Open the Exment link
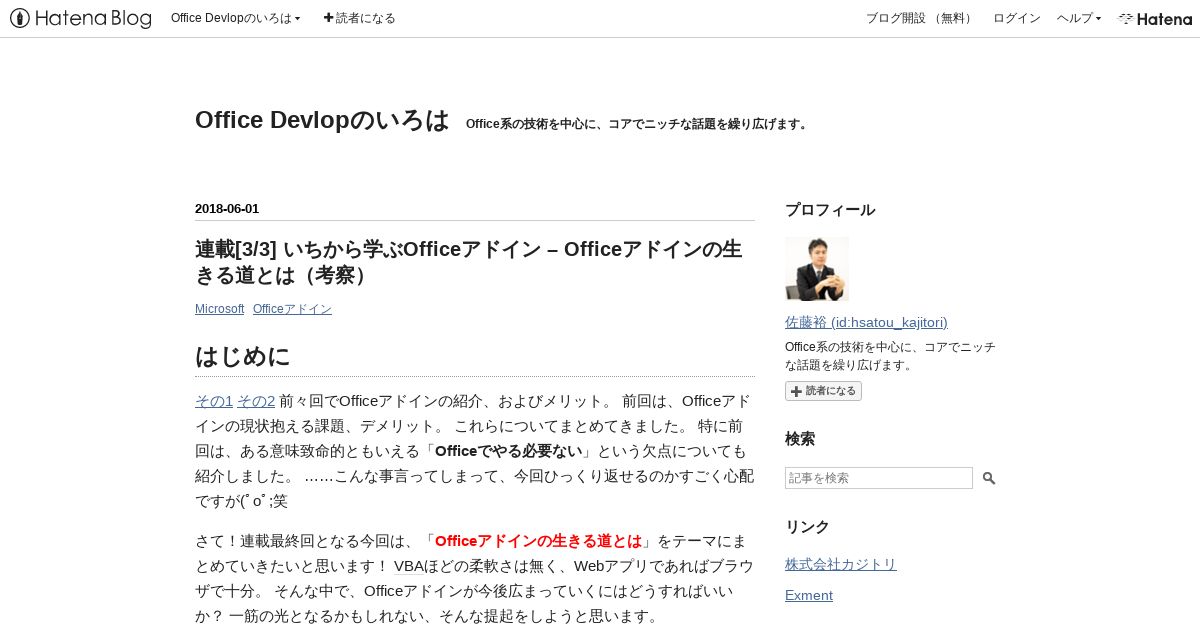The width and height of the screenshot is (1200, 630). (809, 595)
